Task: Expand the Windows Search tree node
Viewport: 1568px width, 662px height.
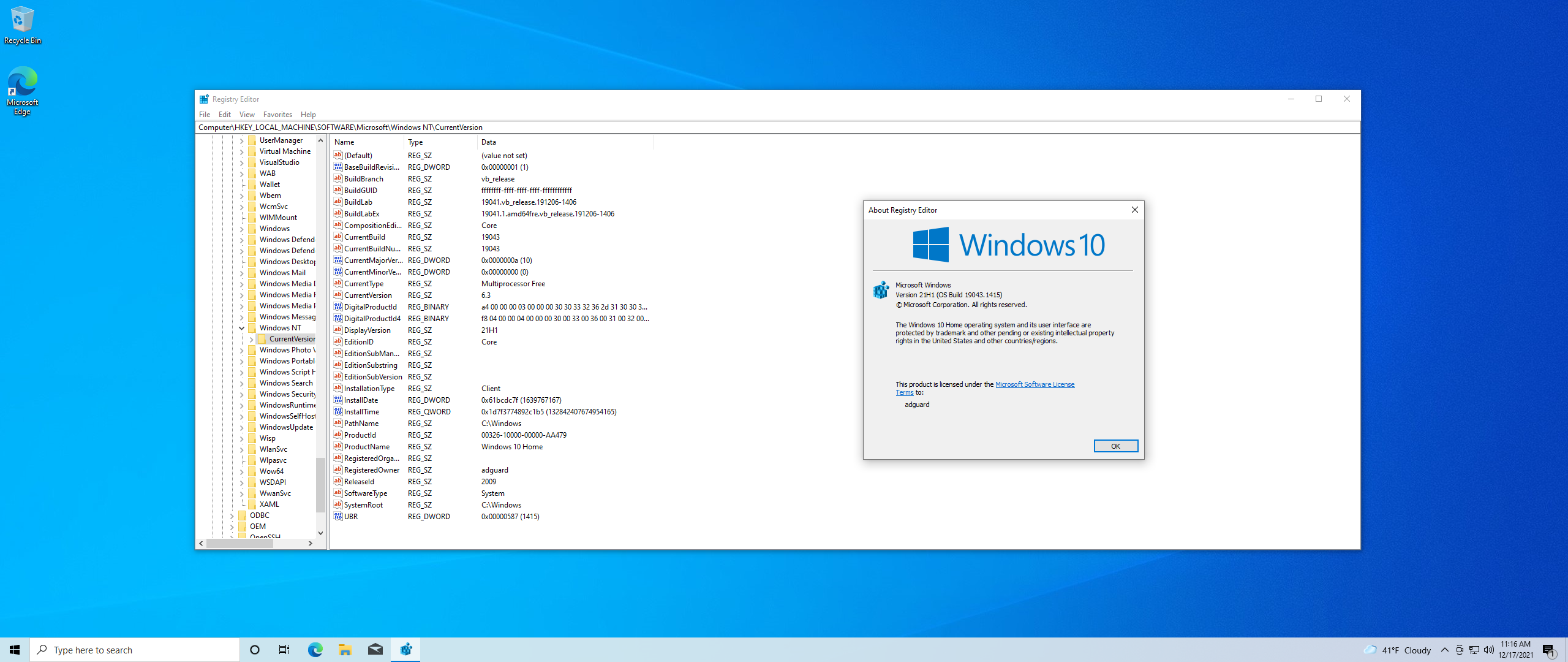Action: click(241, 383)
